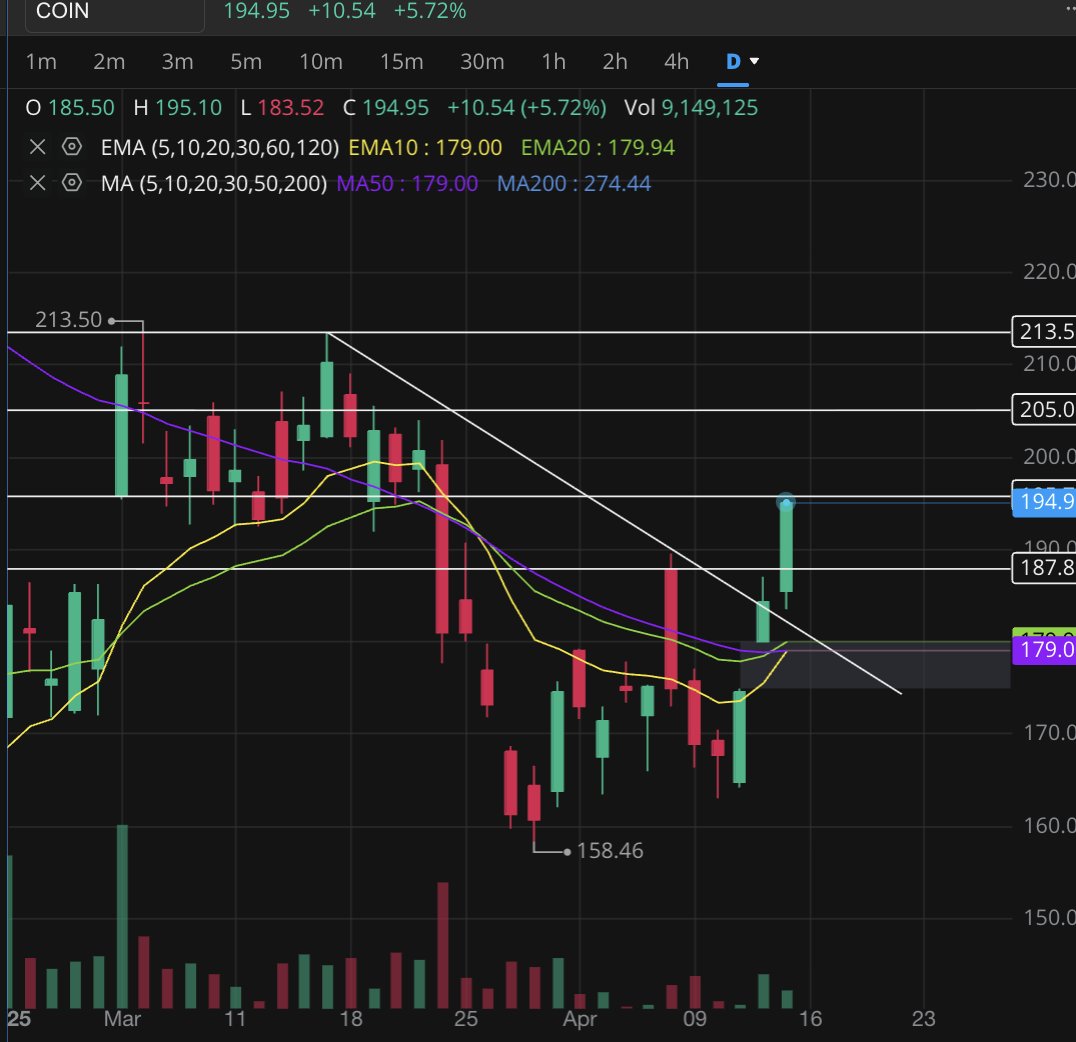Click the MA (5,10,20,30,50,200) indicator label
The width and height of the screenshot is (1076, 1042).
tap(213, 184)
